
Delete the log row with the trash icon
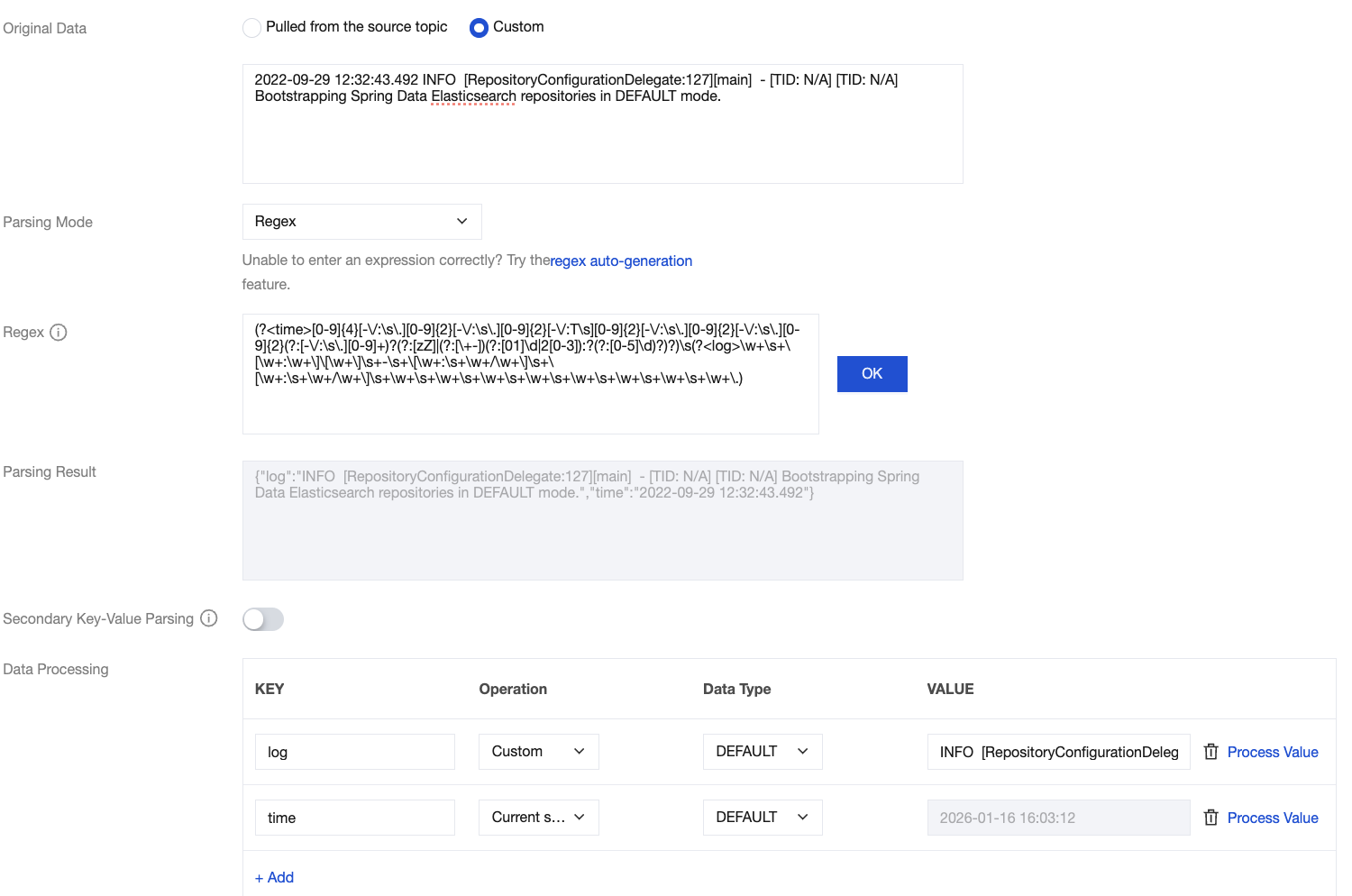coord(1210,752)
